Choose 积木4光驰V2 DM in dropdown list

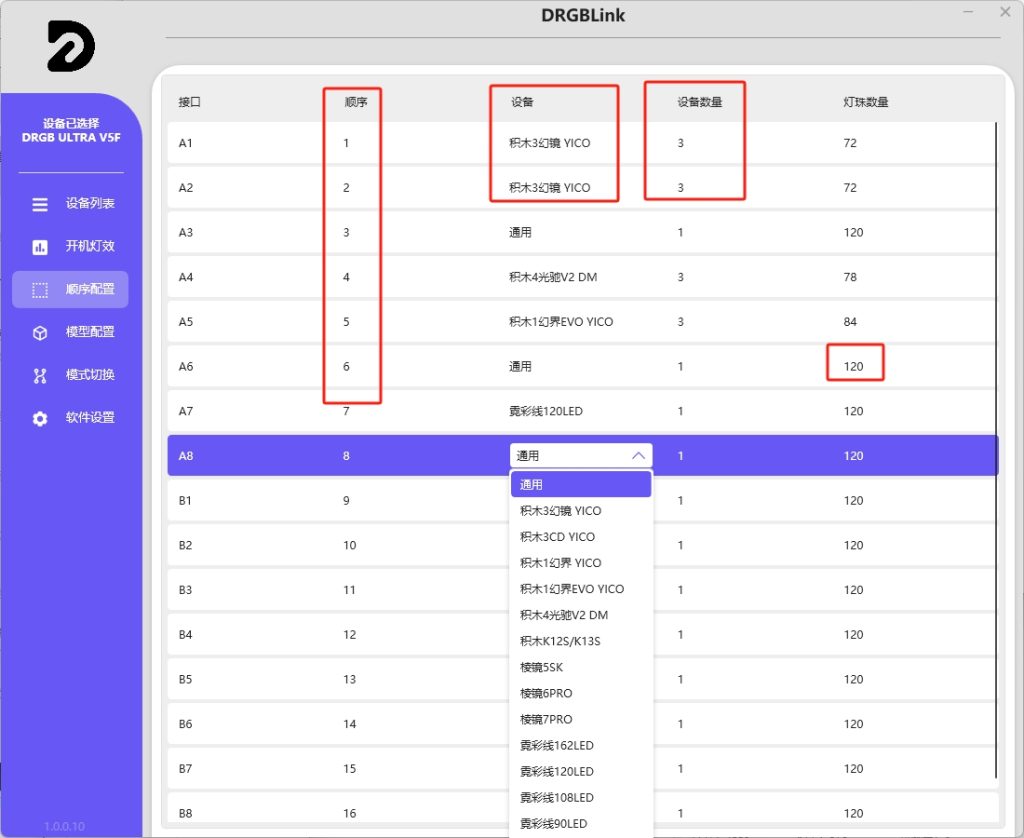coord(581,615)
